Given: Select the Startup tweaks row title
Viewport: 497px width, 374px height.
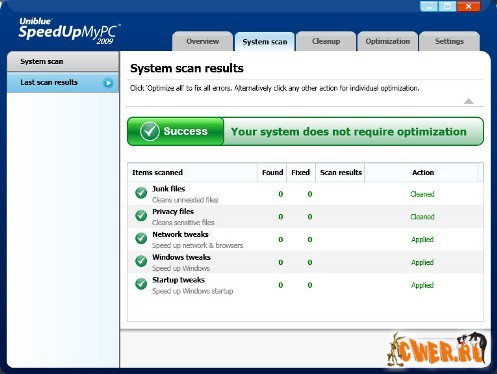Looking at the screenshot, I should pyautogui.click(x=178, y=280).
